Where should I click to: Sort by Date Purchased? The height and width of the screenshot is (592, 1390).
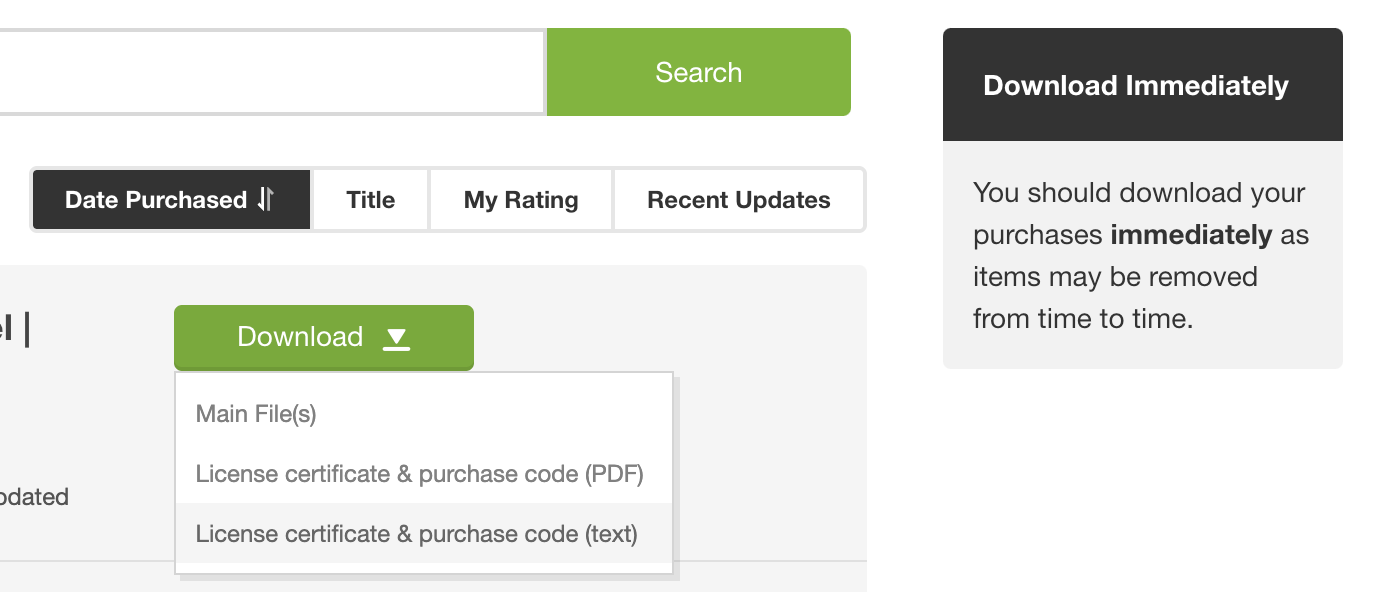[171, 200]
